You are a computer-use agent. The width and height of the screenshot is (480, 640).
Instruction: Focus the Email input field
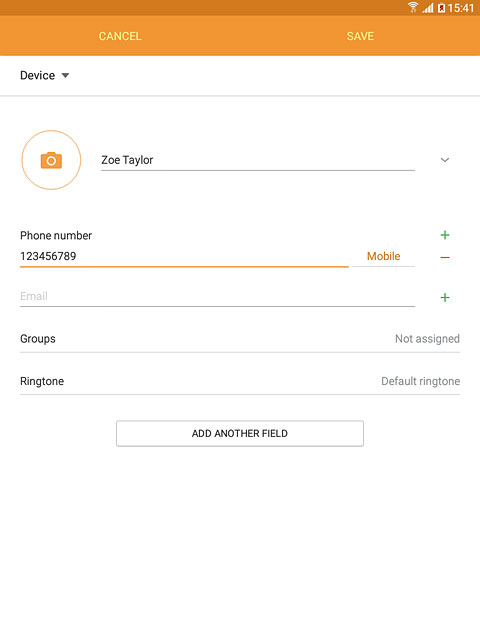pyautogui.click(x=218, y=296)
